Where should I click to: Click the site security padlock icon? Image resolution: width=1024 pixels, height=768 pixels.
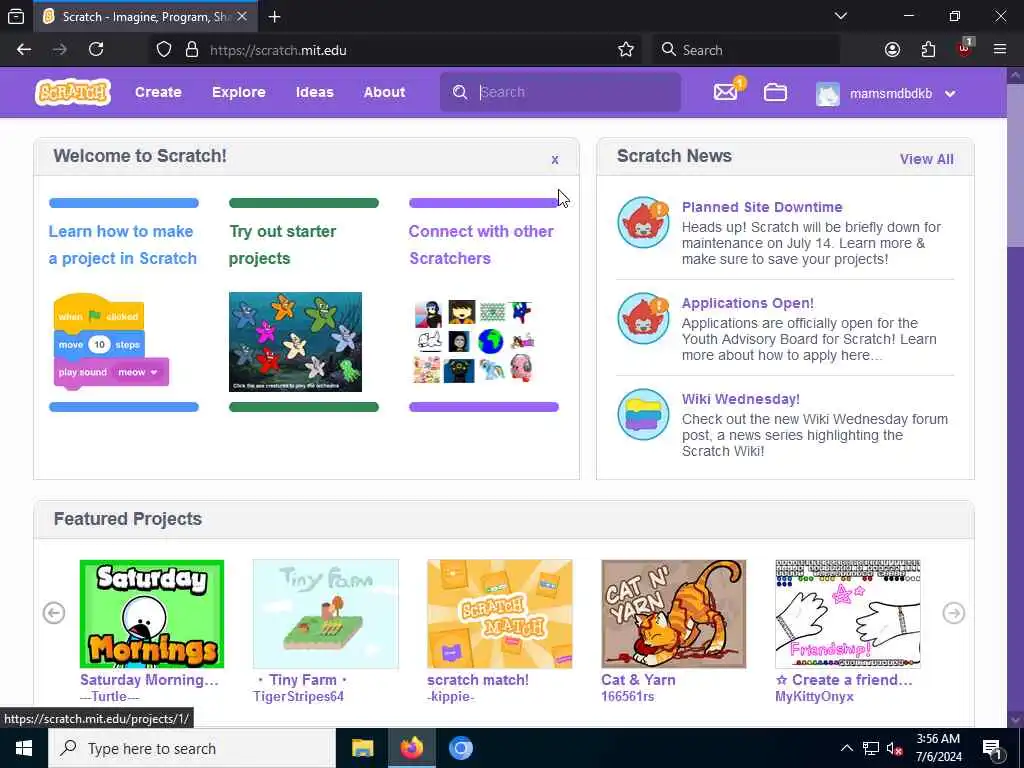point(192,50)
